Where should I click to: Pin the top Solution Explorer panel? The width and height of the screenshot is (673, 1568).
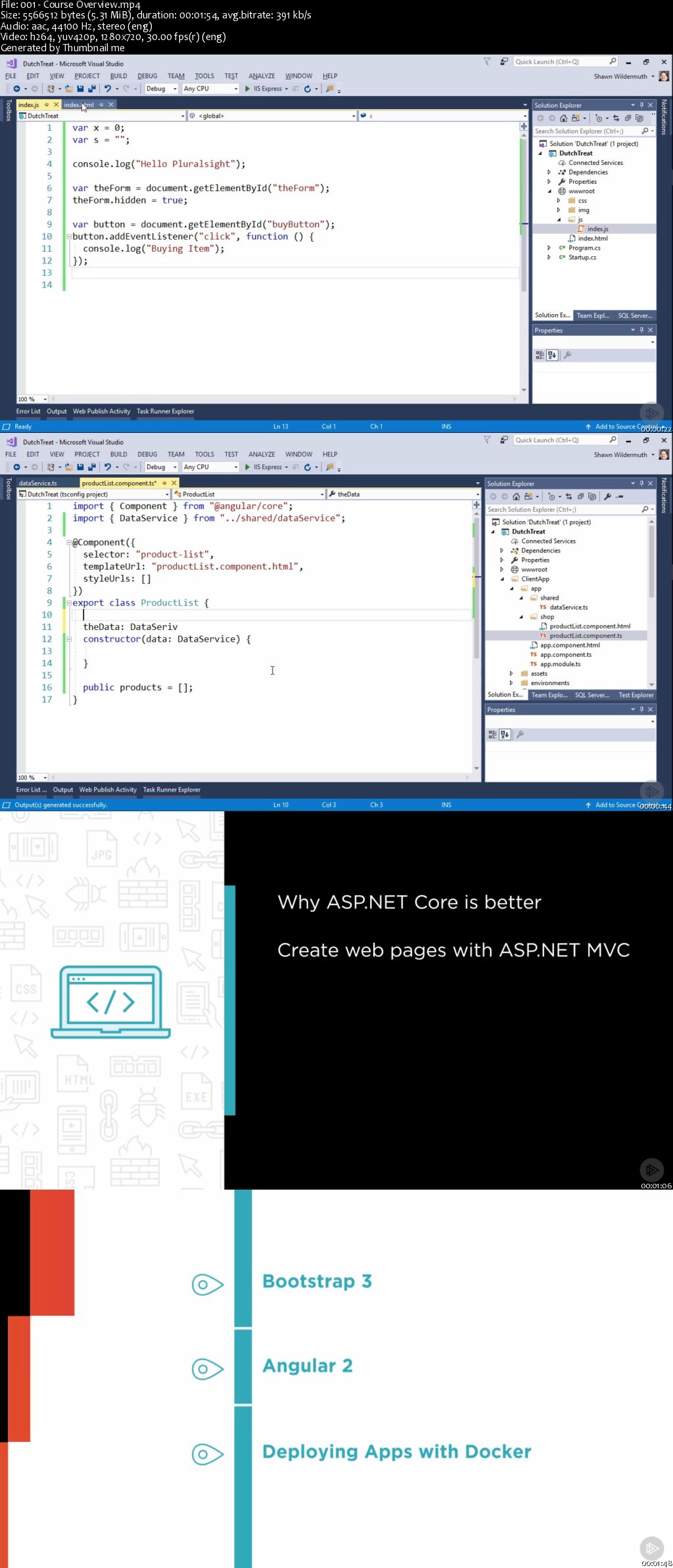[641, 105]
